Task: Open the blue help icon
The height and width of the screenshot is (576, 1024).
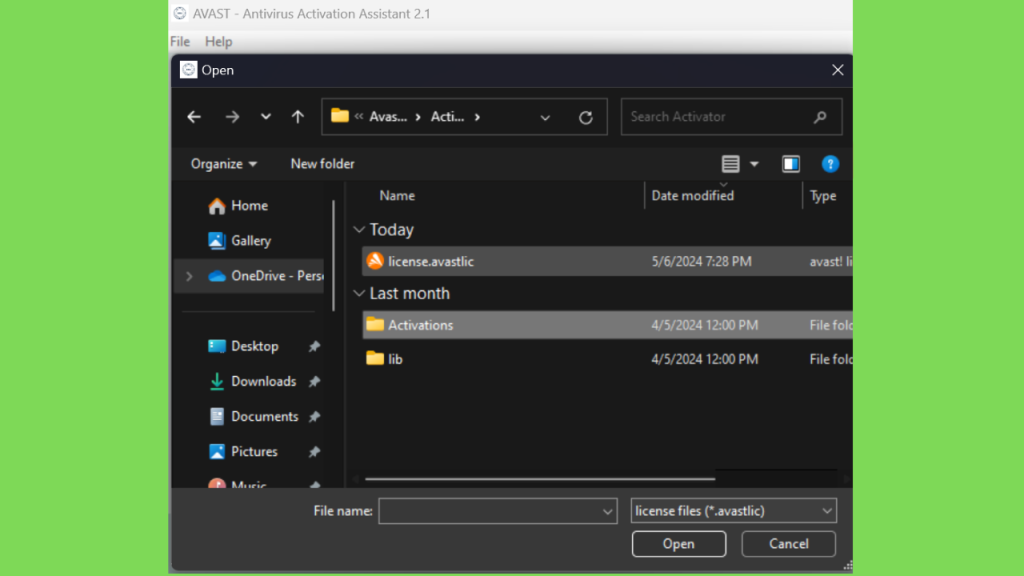Action: (830, 164)
